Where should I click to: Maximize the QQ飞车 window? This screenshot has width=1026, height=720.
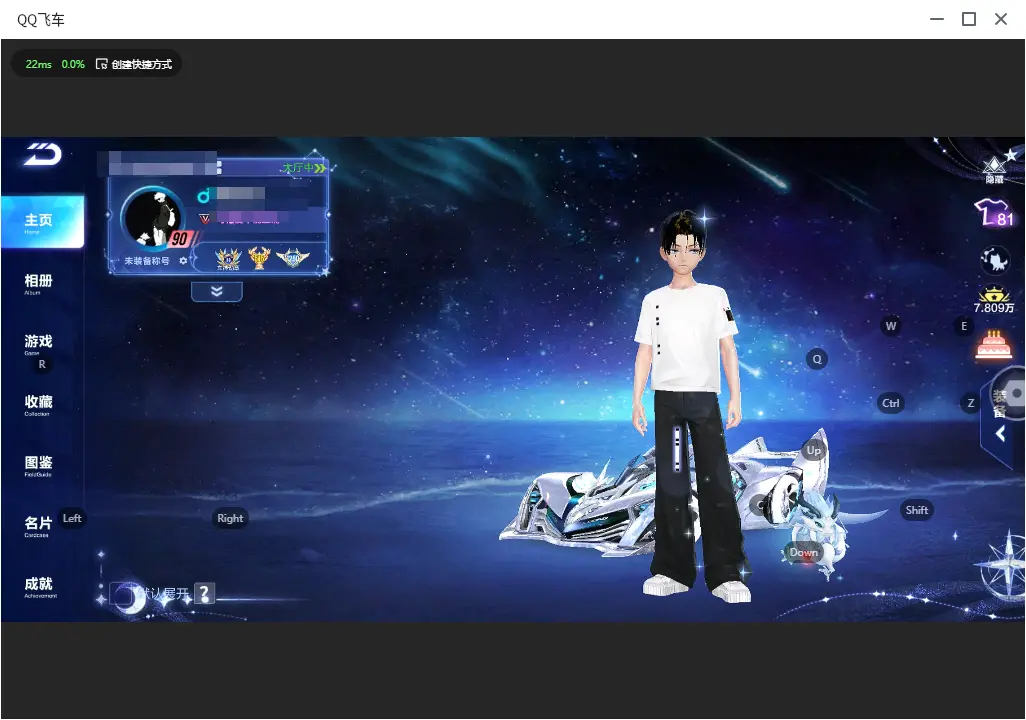tap(969, 19)
